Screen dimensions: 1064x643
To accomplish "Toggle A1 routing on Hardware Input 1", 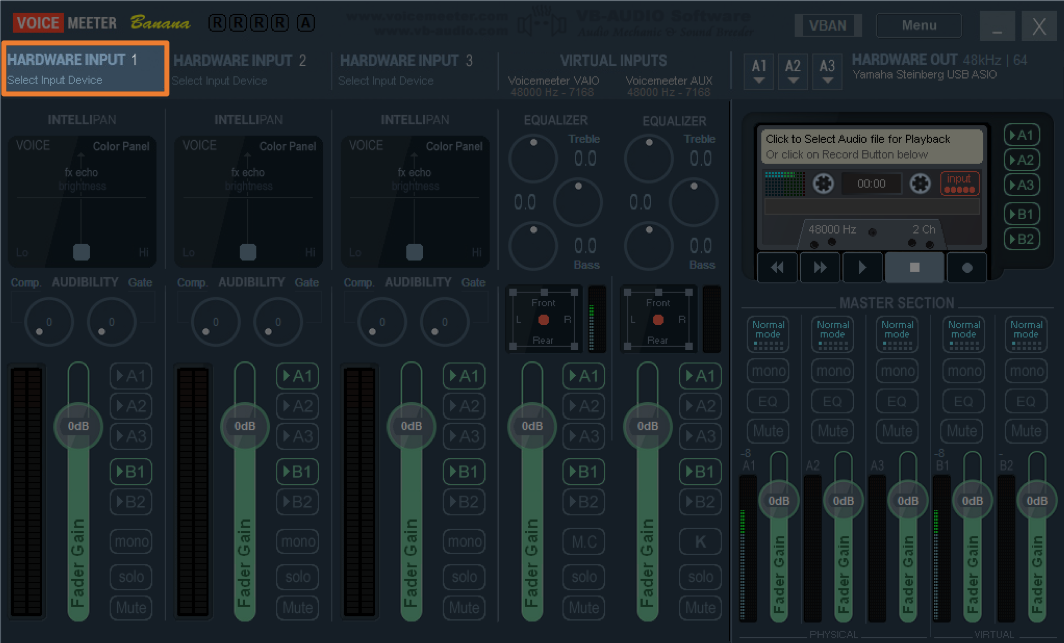I will 131,376.
